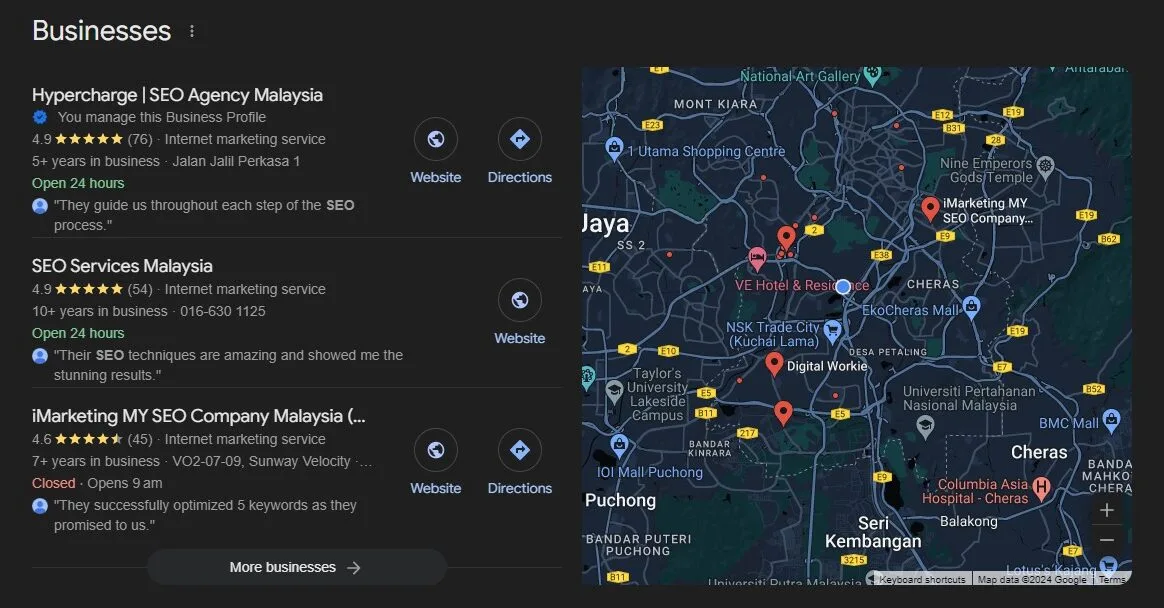The height and width of the screenshot is (608, 1164).
Task: Open Keyboard shortcuts on map
Action: click(922, 579)
